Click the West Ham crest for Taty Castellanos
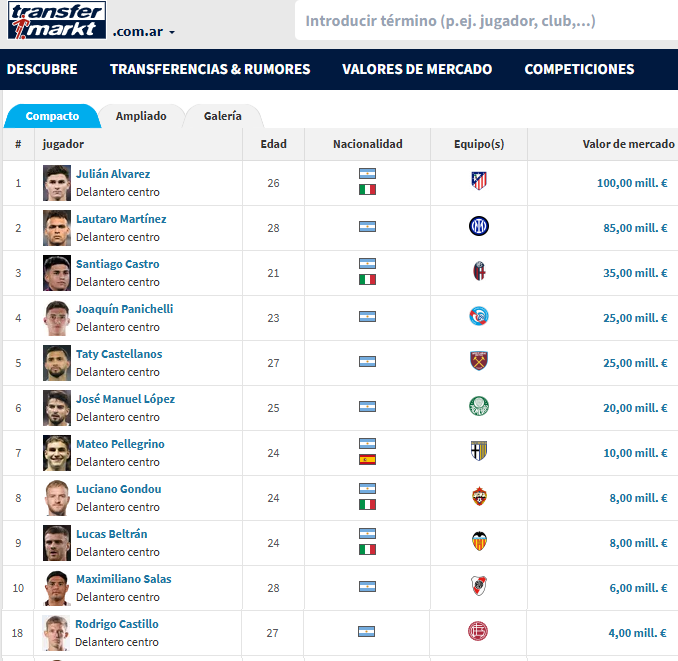The height and width of the screenshot is (661, 678). (x=479, y=361)
